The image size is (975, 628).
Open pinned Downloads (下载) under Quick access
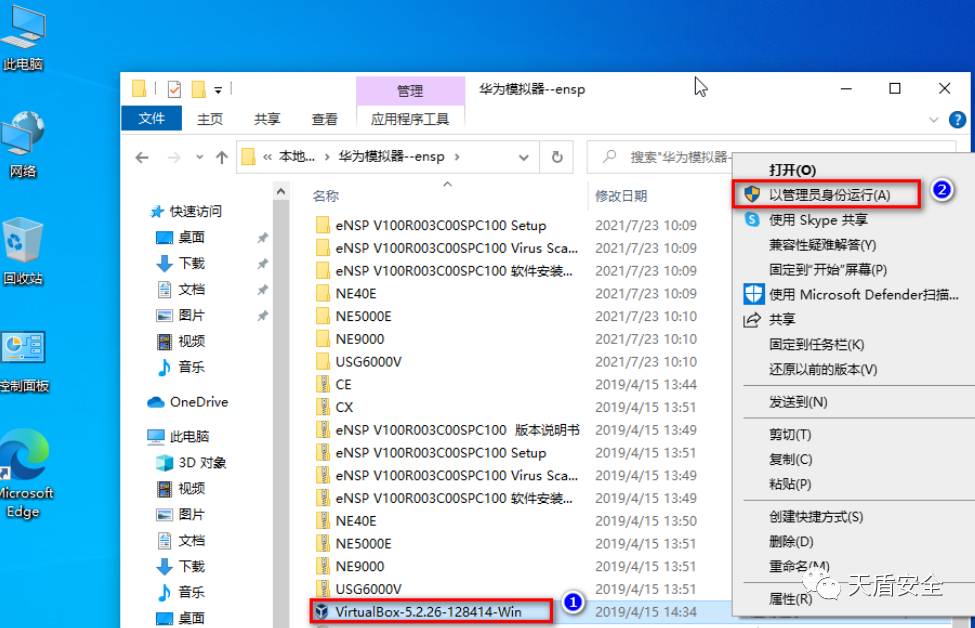pos(180,263)
